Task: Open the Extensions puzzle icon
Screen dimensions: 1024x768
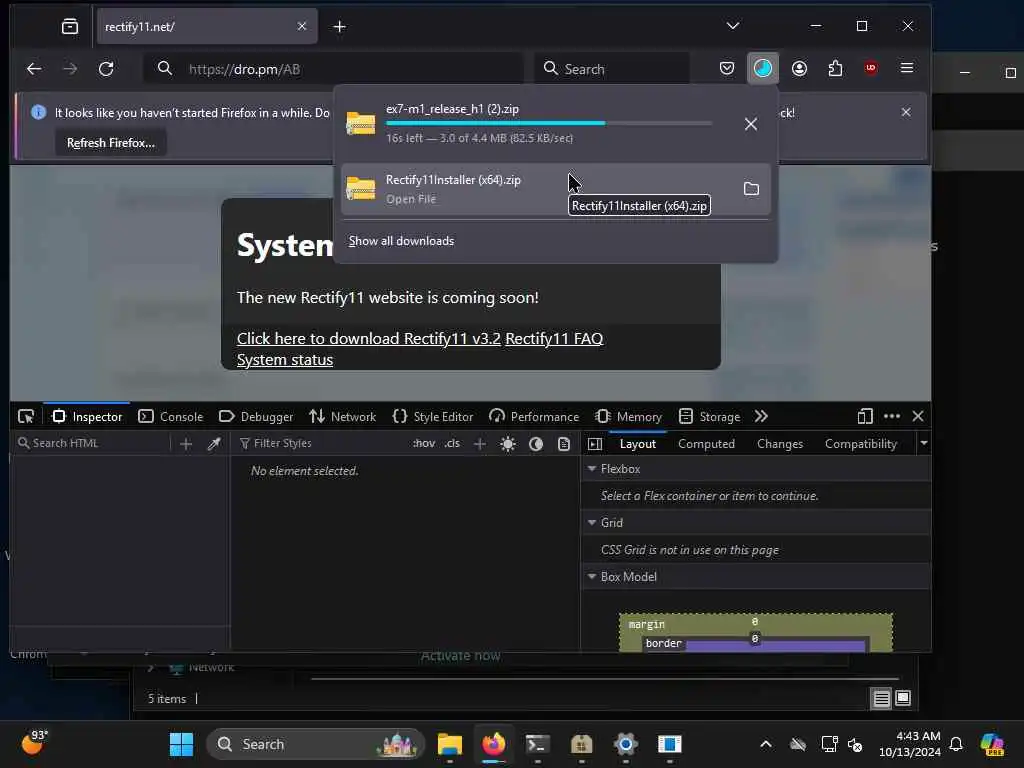Action: [x=835, y=68]
